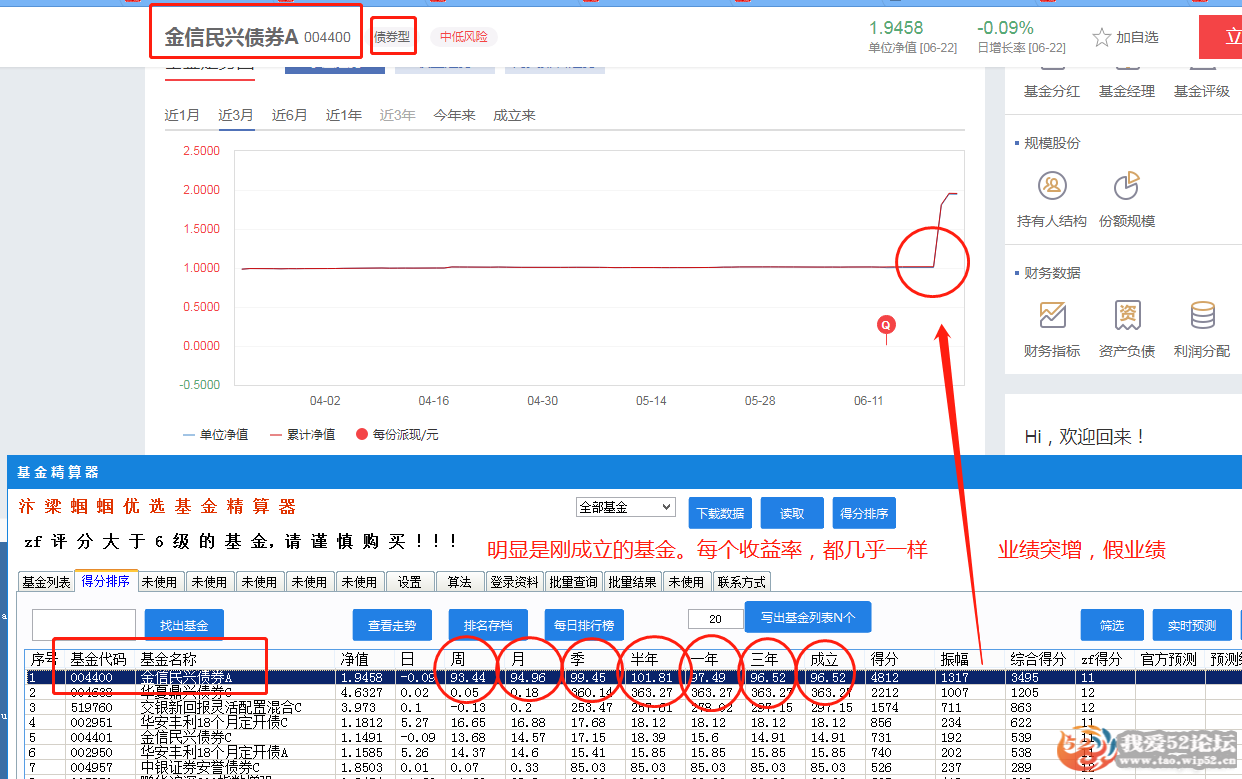Click the 每日排行榜 button

pyautogui.click(x=584, y=625)
